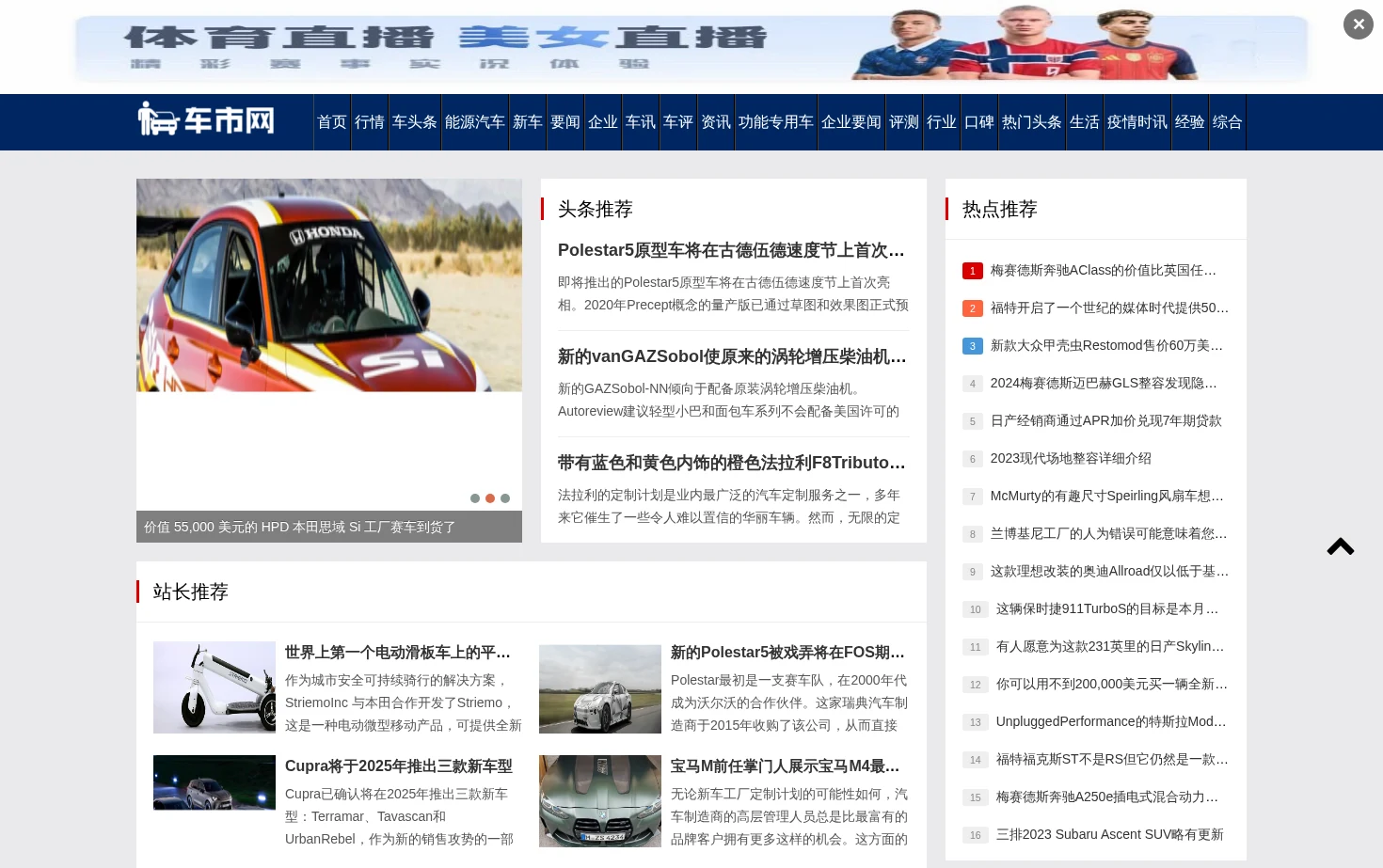Open 宝马M前任掌门人 article title
This screenshot has width=1383, height=868.
(x=786, y=766)
